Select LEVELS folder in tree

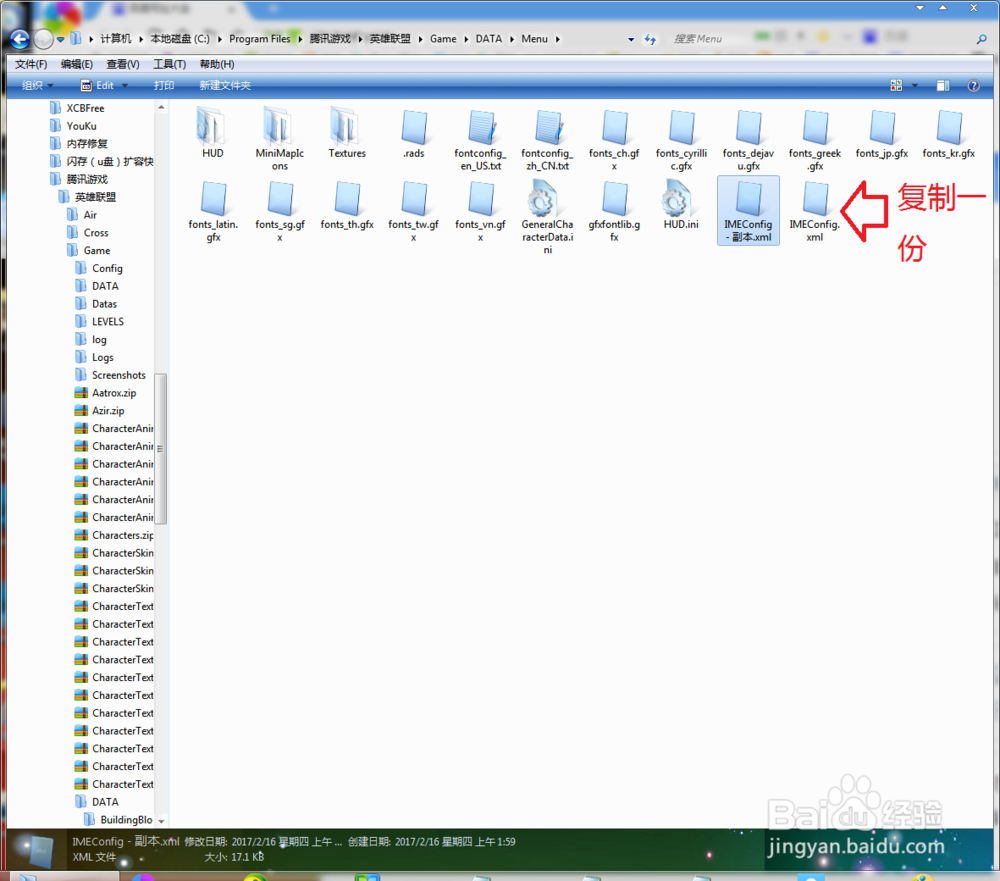[x=107, y=322]
